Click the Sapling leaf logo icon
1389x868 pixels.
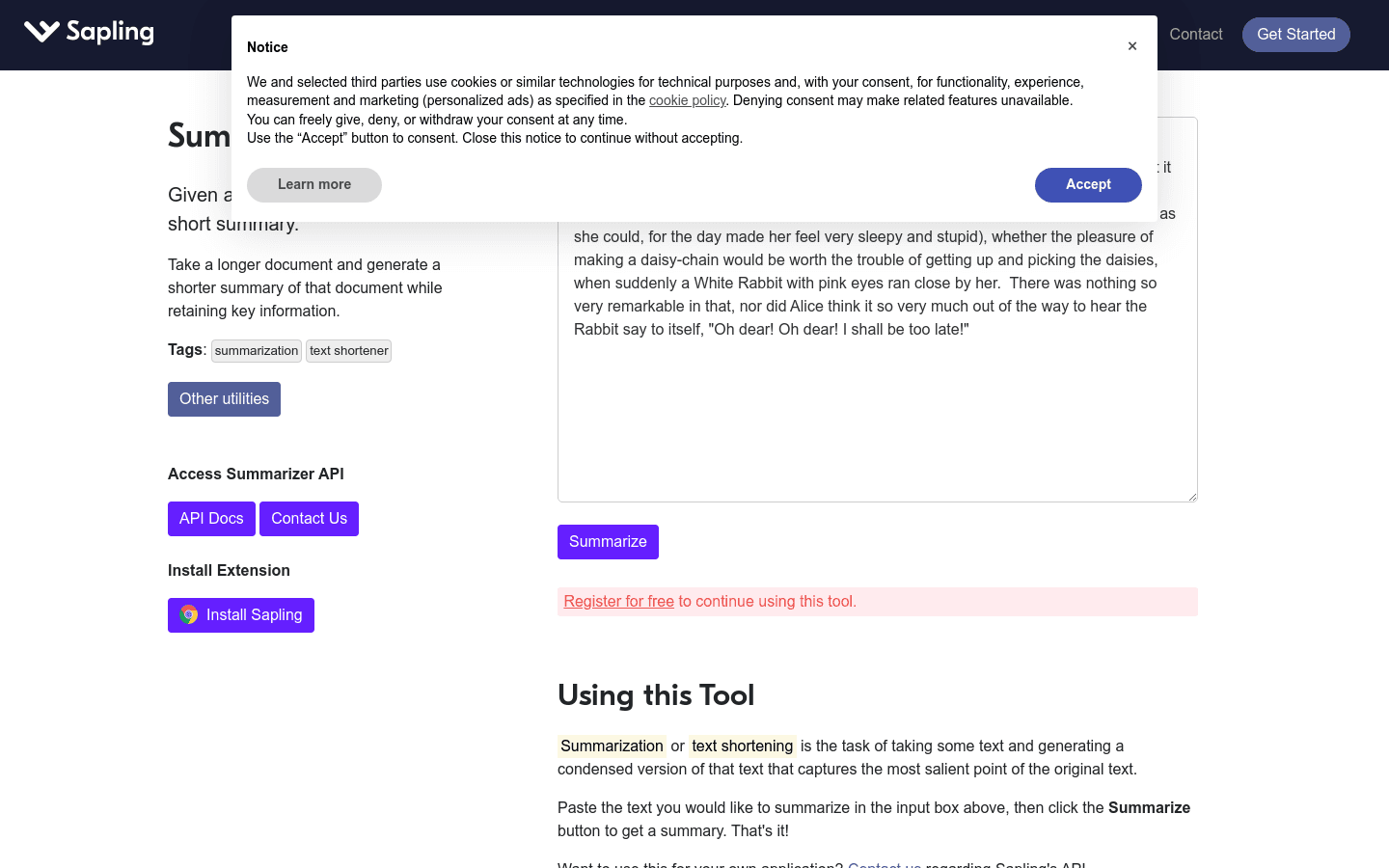click(41, 32)
